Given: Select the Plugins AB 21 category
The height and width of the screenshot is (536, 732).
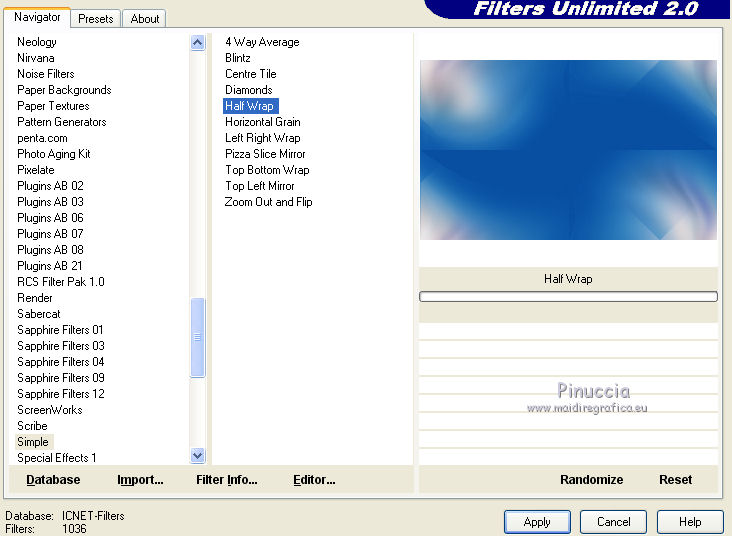Looking at the screenshot, I should pos(50,266).
